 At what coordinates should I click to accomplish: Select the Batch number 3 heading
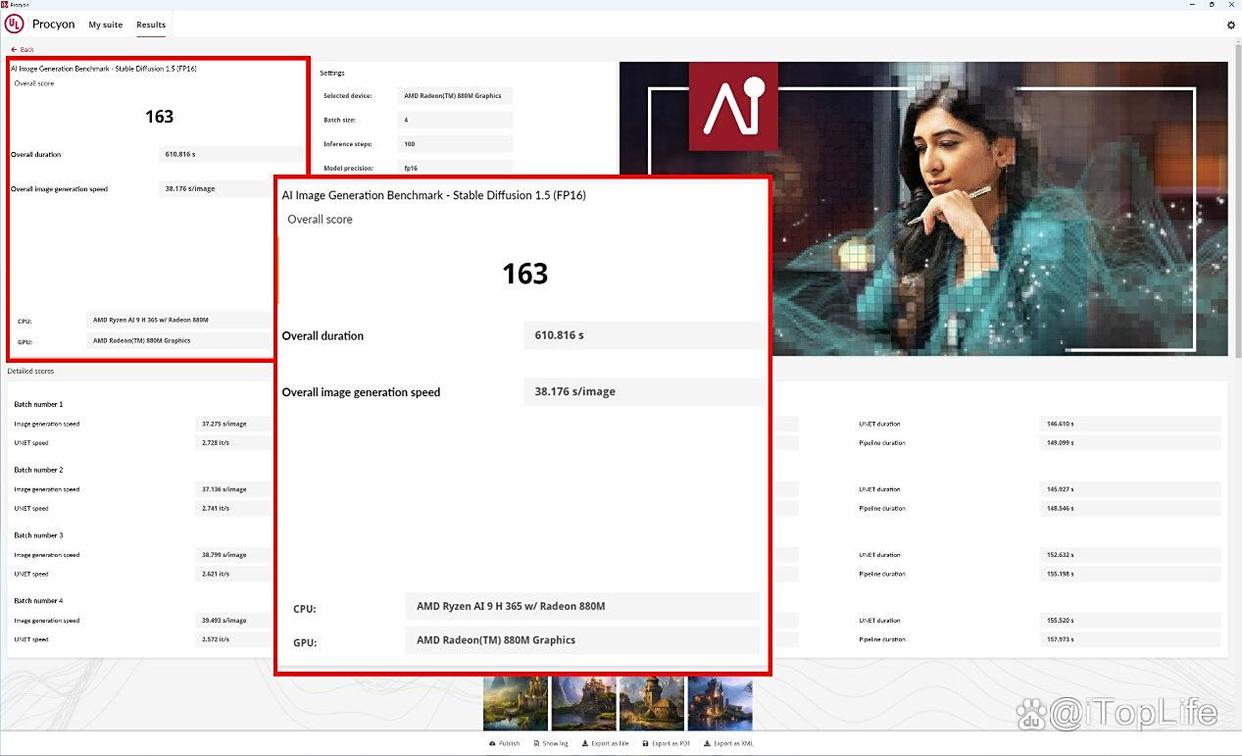[x=38, y=535]
